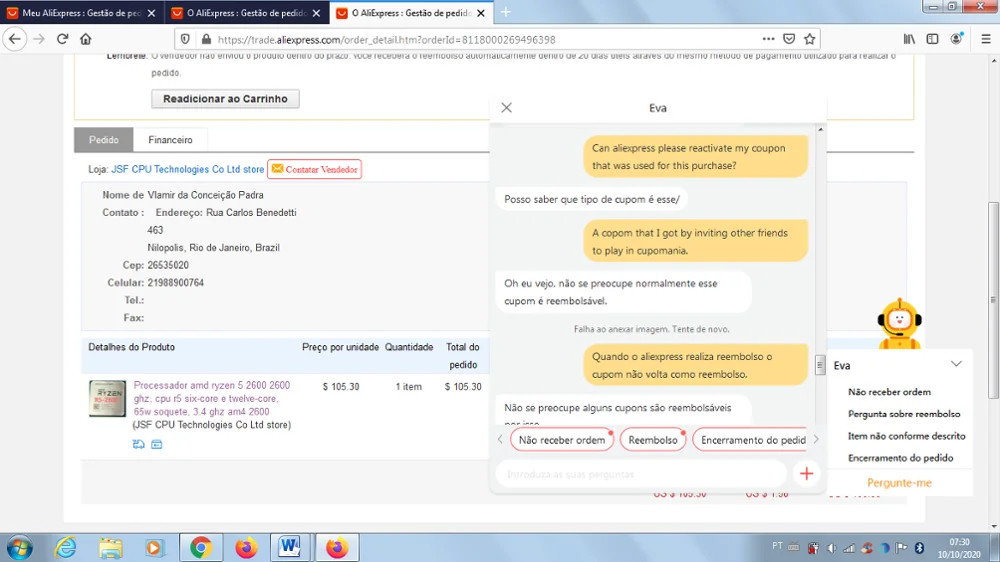The width and height of the screenshot is (1000, 562).
Task: Click the Bluetooth icon in system tray
Action: click(919, 548)
